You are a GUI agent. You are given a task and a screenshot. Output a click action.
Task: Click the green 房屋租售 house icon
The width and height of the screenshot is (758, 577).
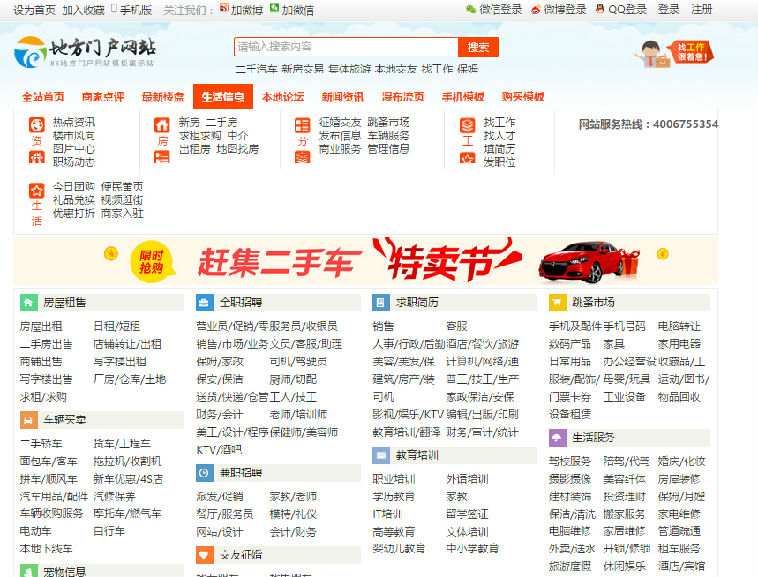click(29, 303)
